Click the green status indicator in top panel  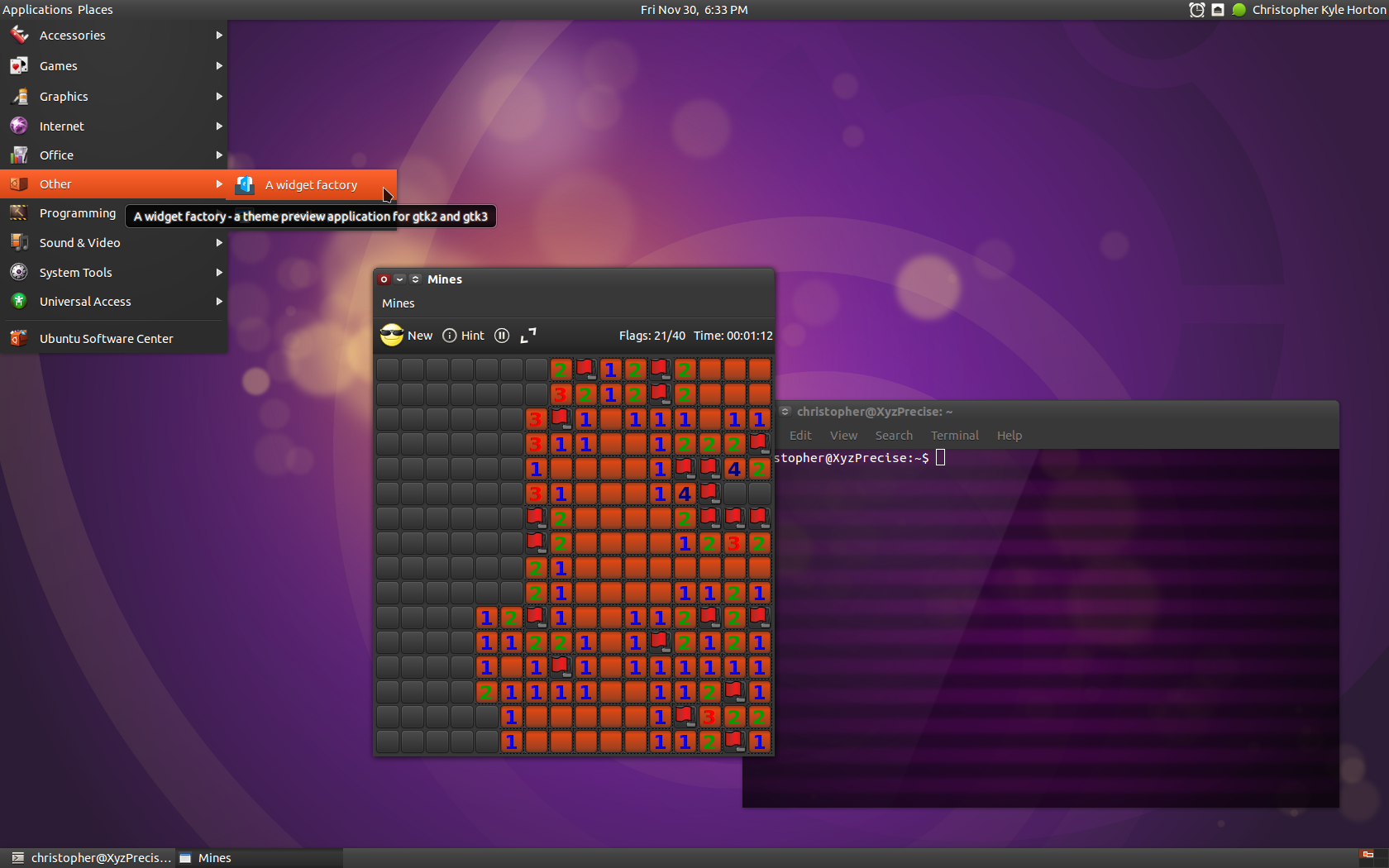tap(1239, 10)
